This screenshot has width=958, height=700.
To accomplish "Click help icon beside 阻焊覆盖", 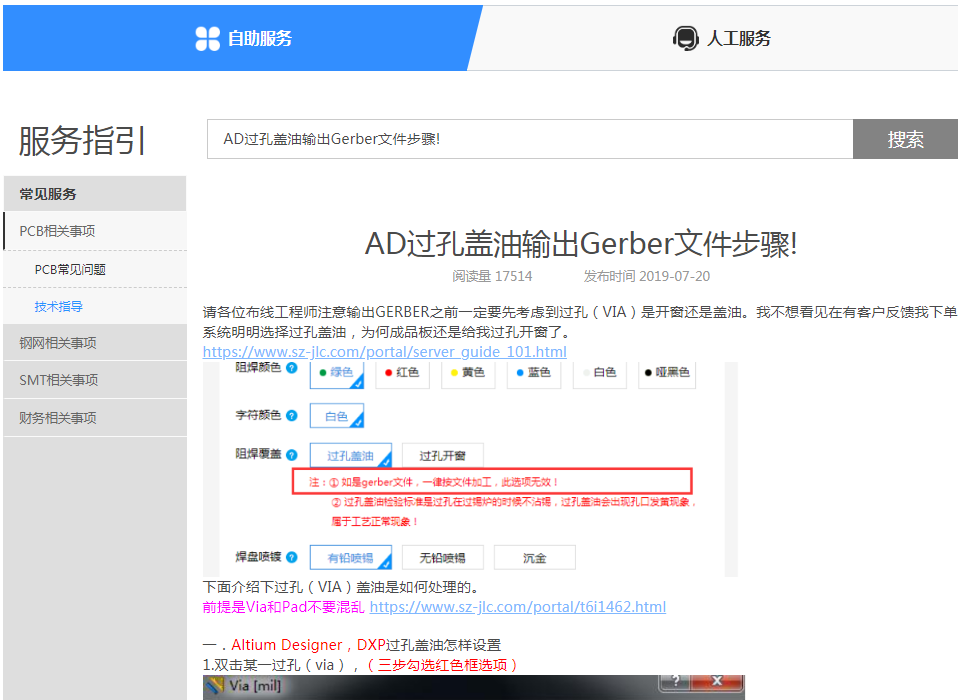I will pos(292,454).
